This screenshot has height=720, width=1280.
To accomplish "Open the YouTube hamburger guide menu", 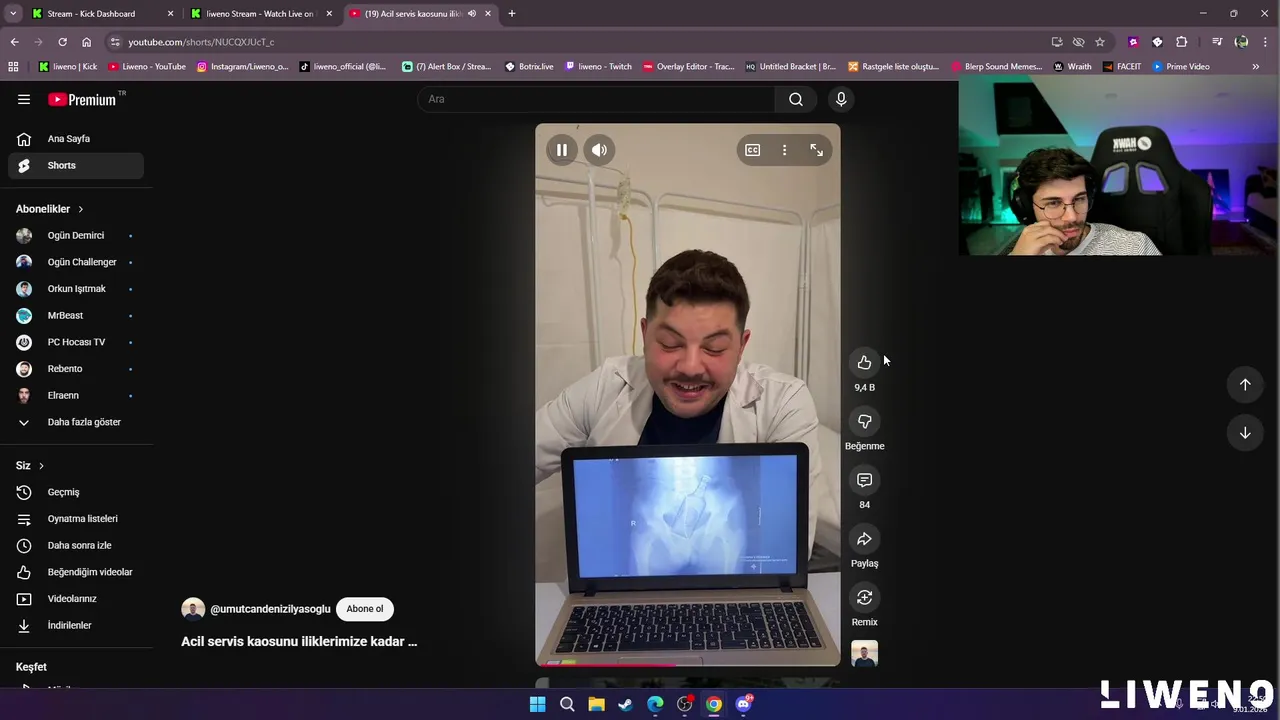I will click(x=24, y=99).
